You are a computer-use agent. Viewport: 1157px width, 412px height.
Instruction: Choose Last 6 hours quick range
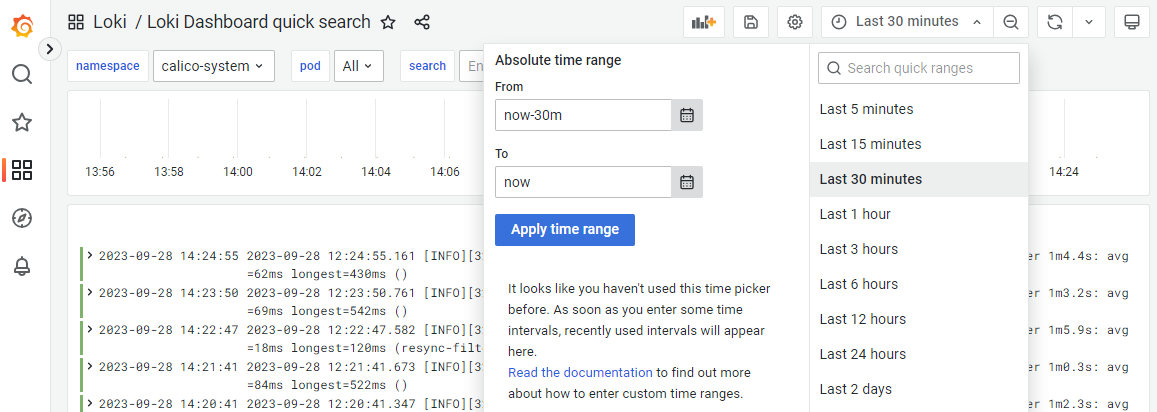858,284
